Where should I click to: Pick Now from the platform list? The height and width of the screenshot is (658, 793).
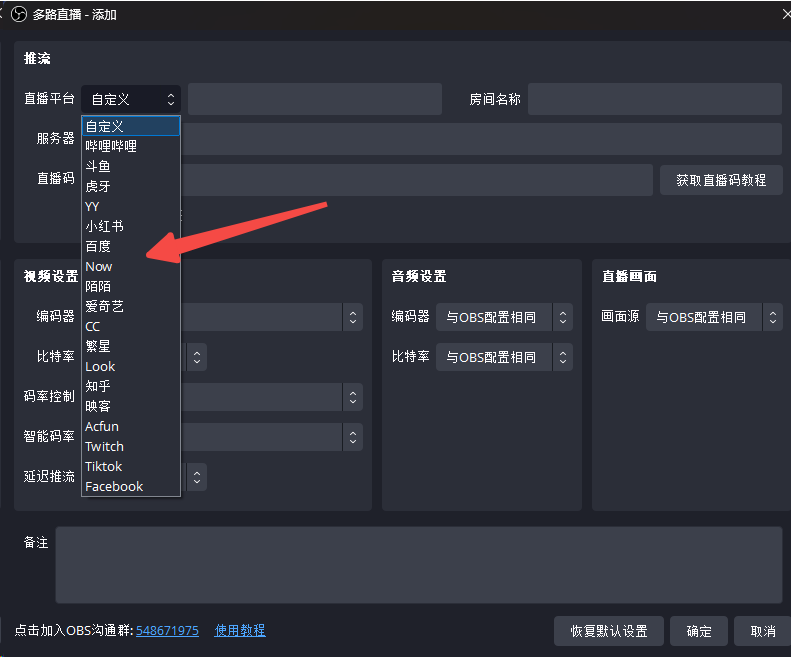(x=131, y=266)
